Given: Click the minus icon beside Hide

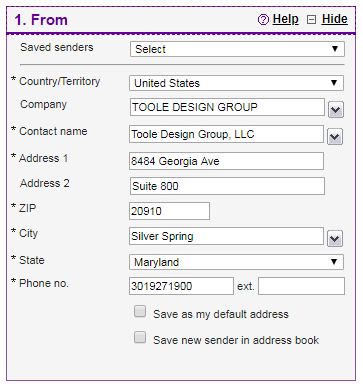Looking at the screenshot, I should [x=311, y=20].
